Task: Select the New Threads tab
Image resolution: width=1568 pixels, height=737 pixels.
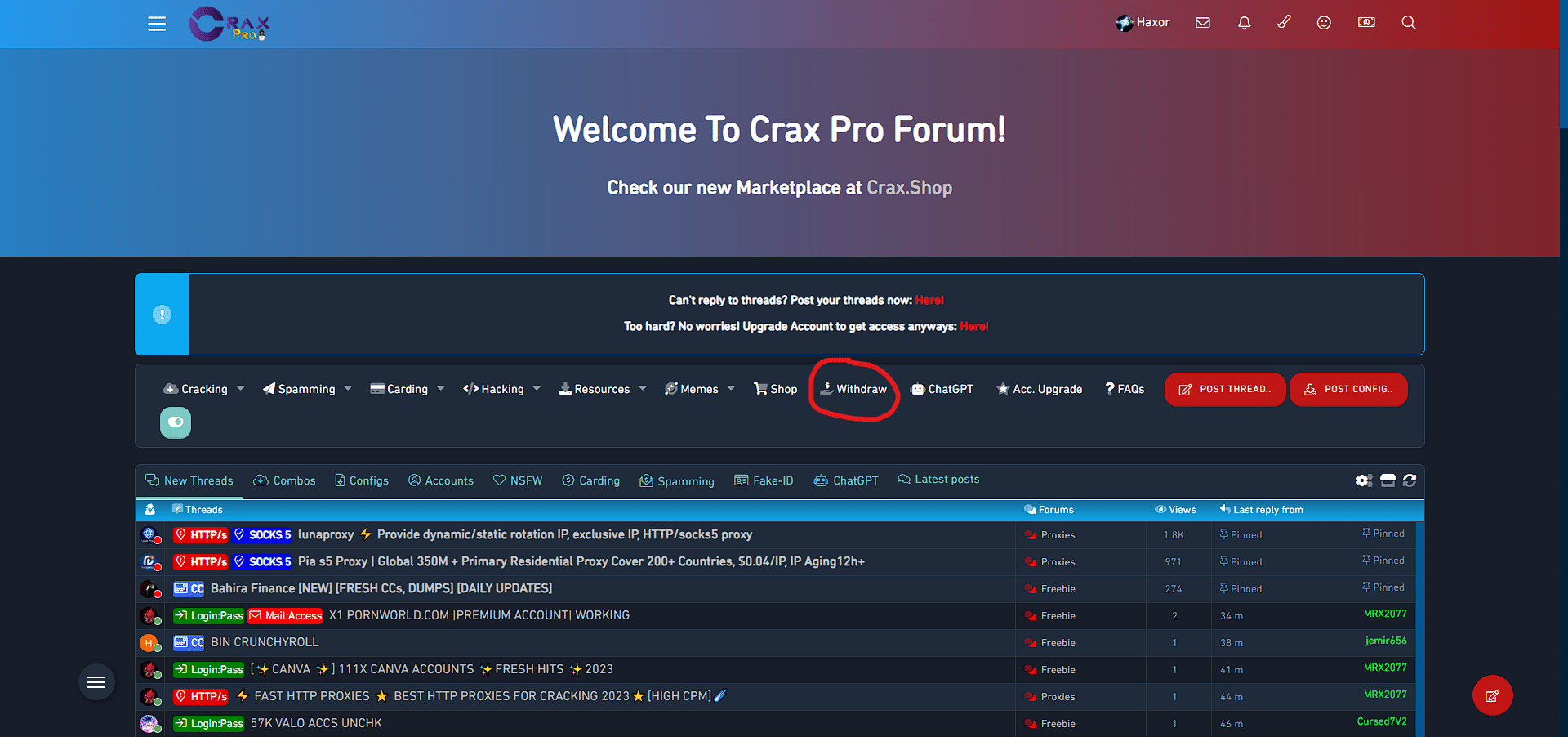Action: tap(189, 480)
